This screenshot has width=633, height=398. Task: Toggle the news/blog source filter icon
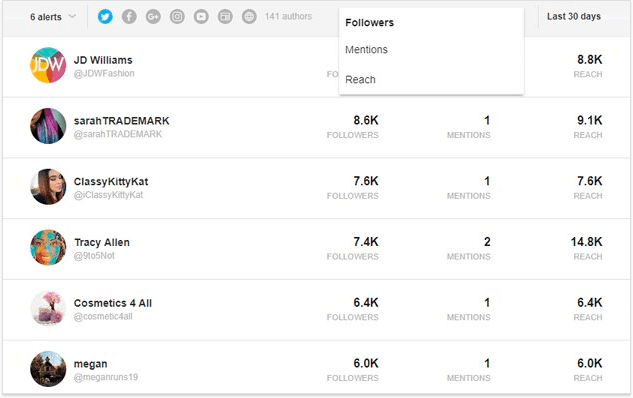[x=225, y=17]
